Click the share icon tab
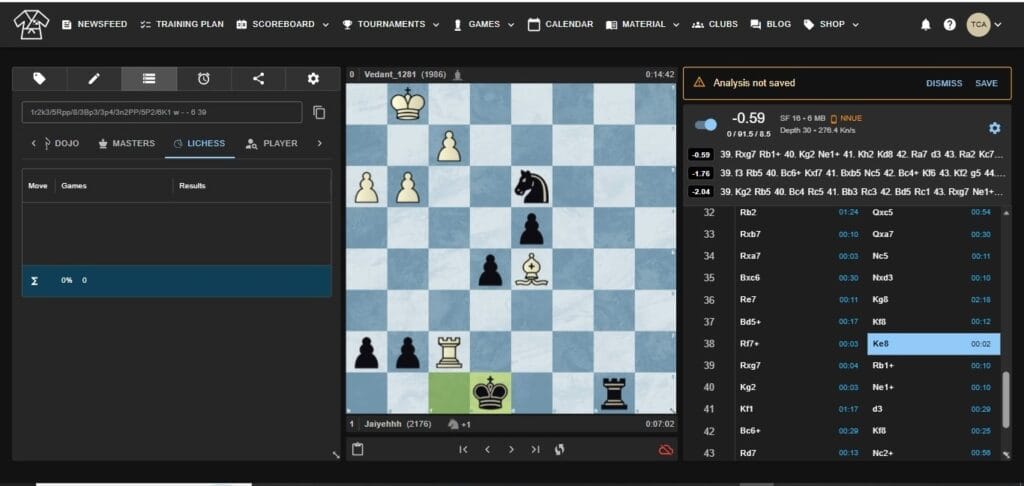This screenshot has width=1024, height=486. tap(258, 79)
